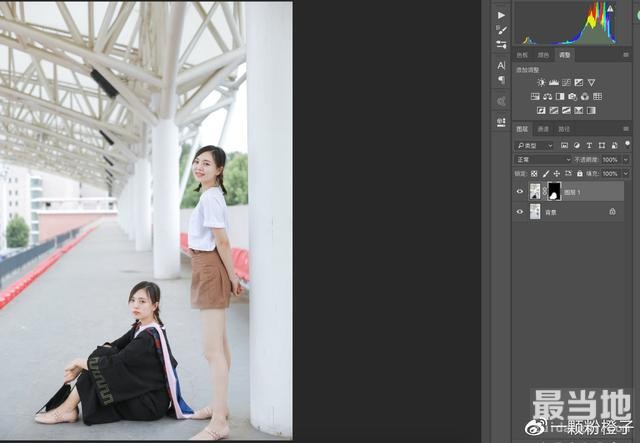Expand the opacity slider dropdown arrow
Viewport: 640px width, 443px height.
click(x=626, y=159)
